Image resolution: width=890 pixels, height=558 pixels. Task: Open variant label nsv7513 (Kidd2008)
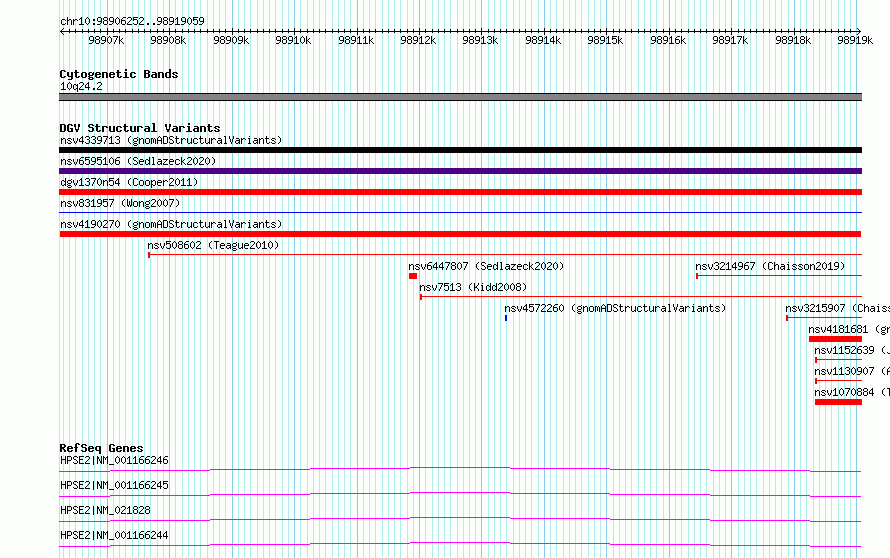[x=473, y=287]
